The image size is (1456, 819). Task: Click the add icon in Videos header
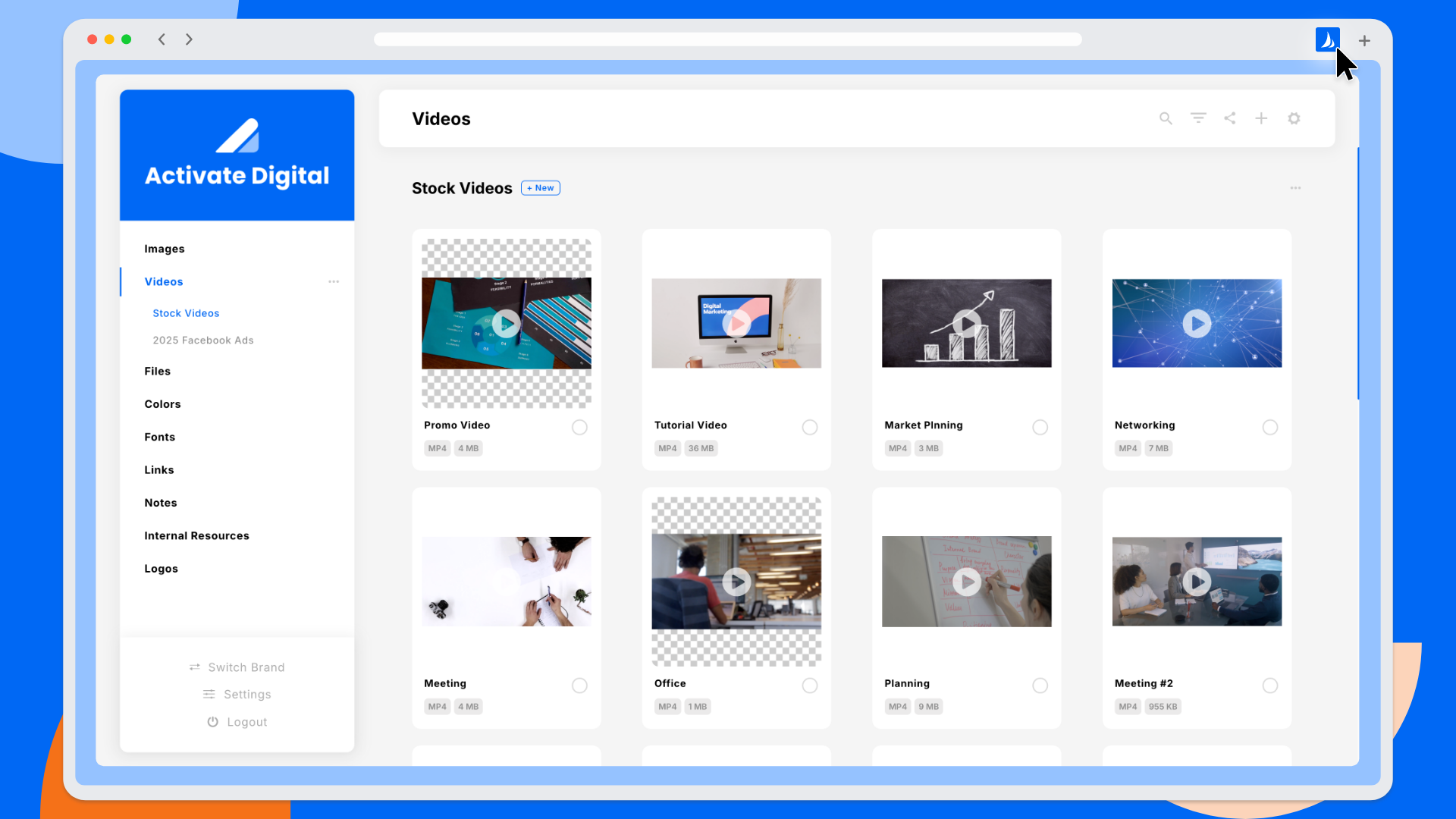(1261, 118)
